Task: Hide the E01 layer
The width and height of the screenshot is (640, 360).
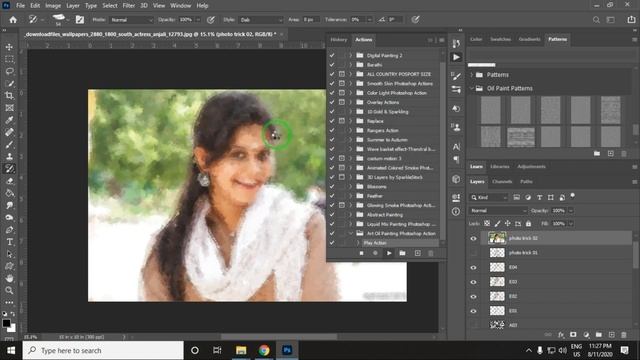Action: coord(473,311)
